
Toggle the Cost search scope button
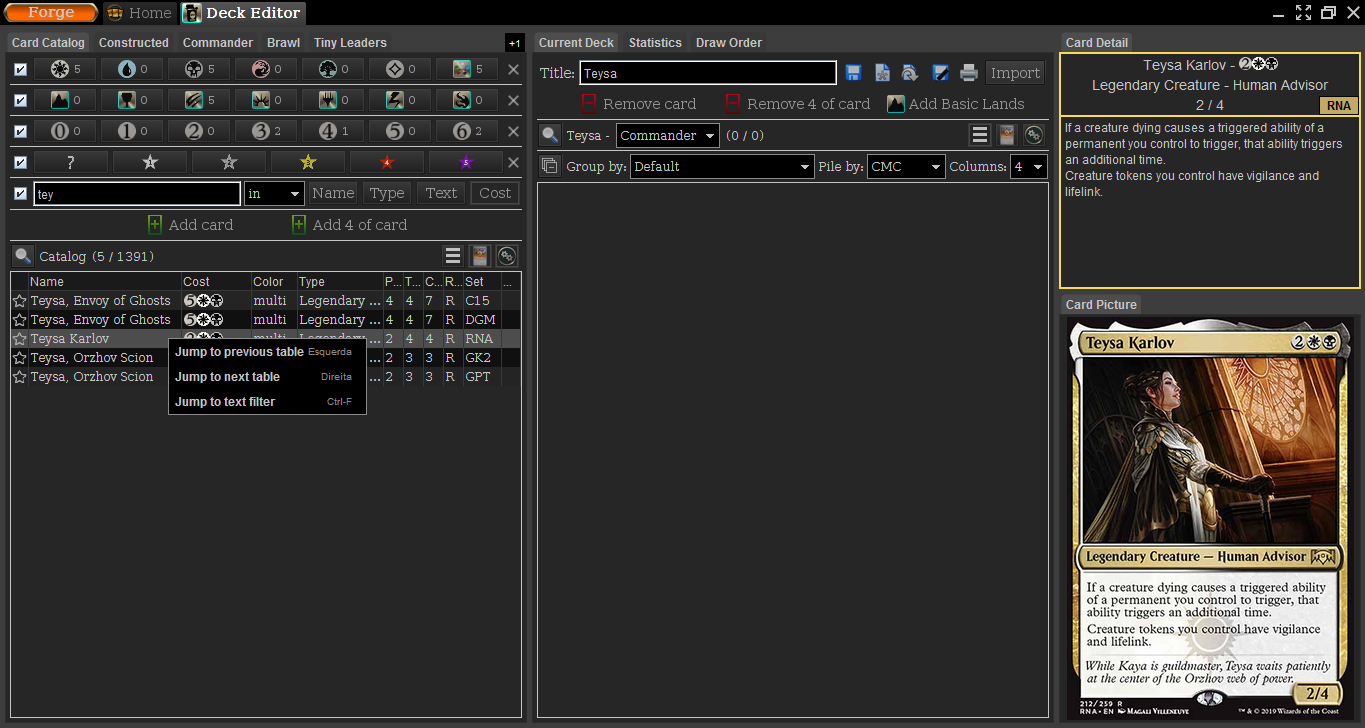coord(495,193)
